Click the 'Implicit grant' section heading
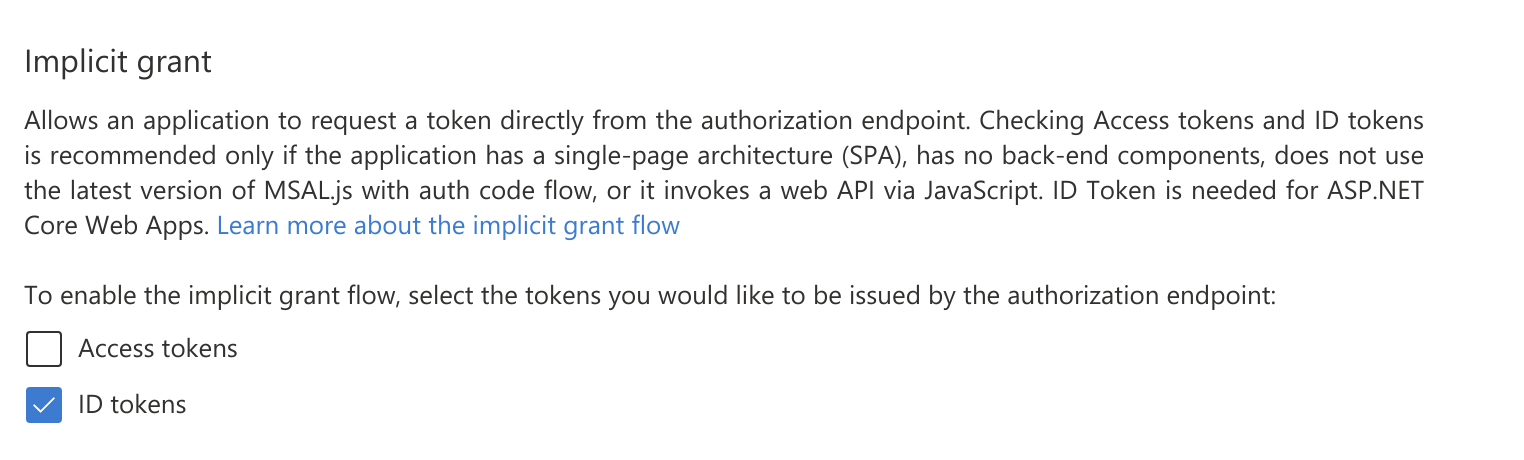Viewport: 1524px width, 460px height. (118, 62)
